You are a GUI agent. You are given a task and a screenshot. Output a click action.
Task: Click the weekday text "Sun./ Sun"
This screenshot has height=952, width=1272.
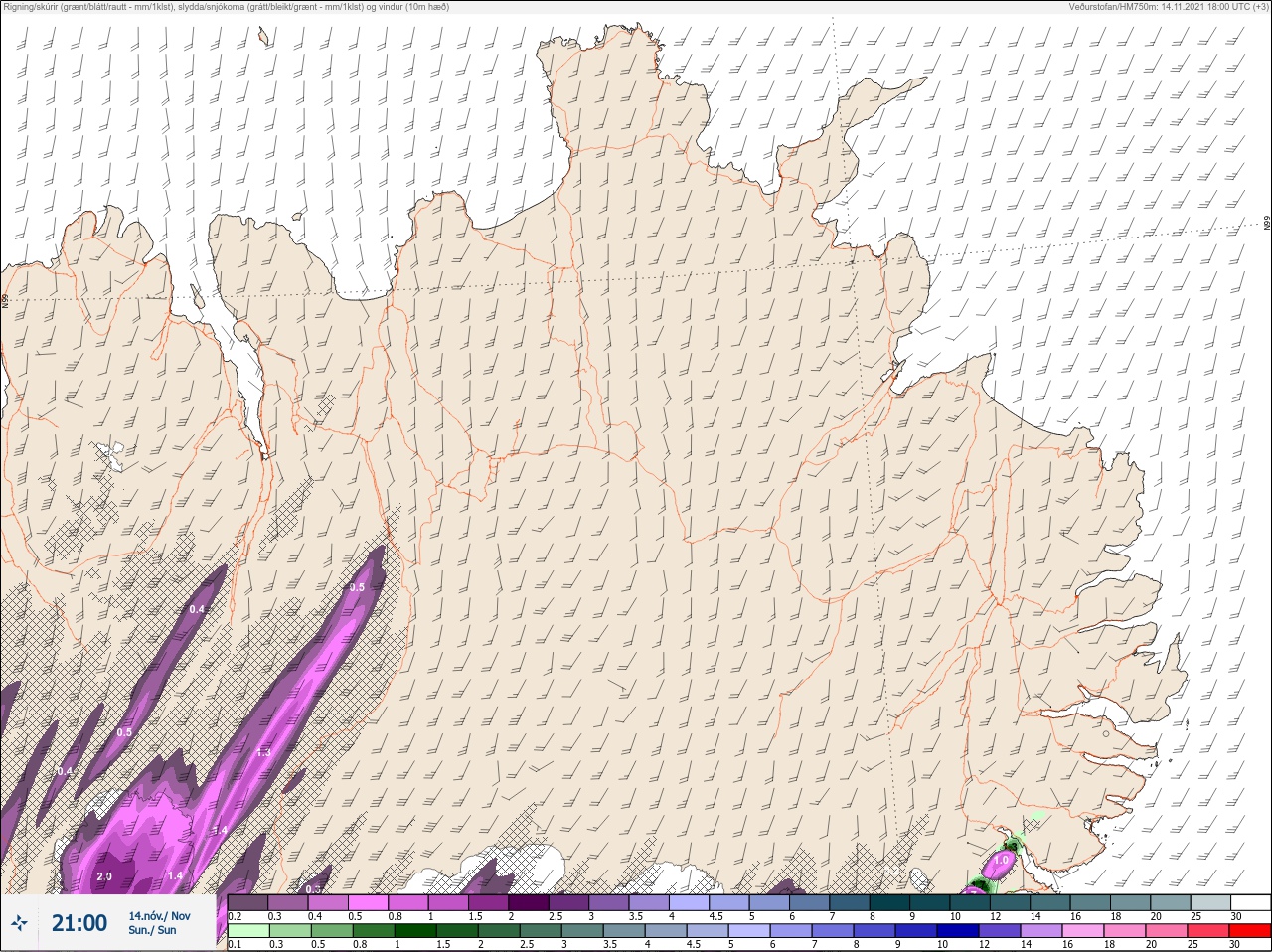(x=152, y=930)
